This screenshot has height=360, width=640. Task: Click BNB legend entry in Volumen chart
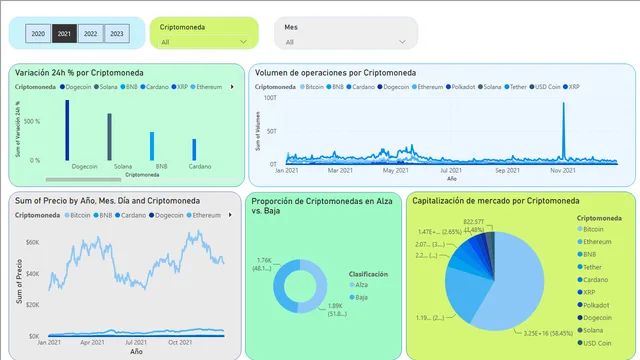(x=335, y=87)
